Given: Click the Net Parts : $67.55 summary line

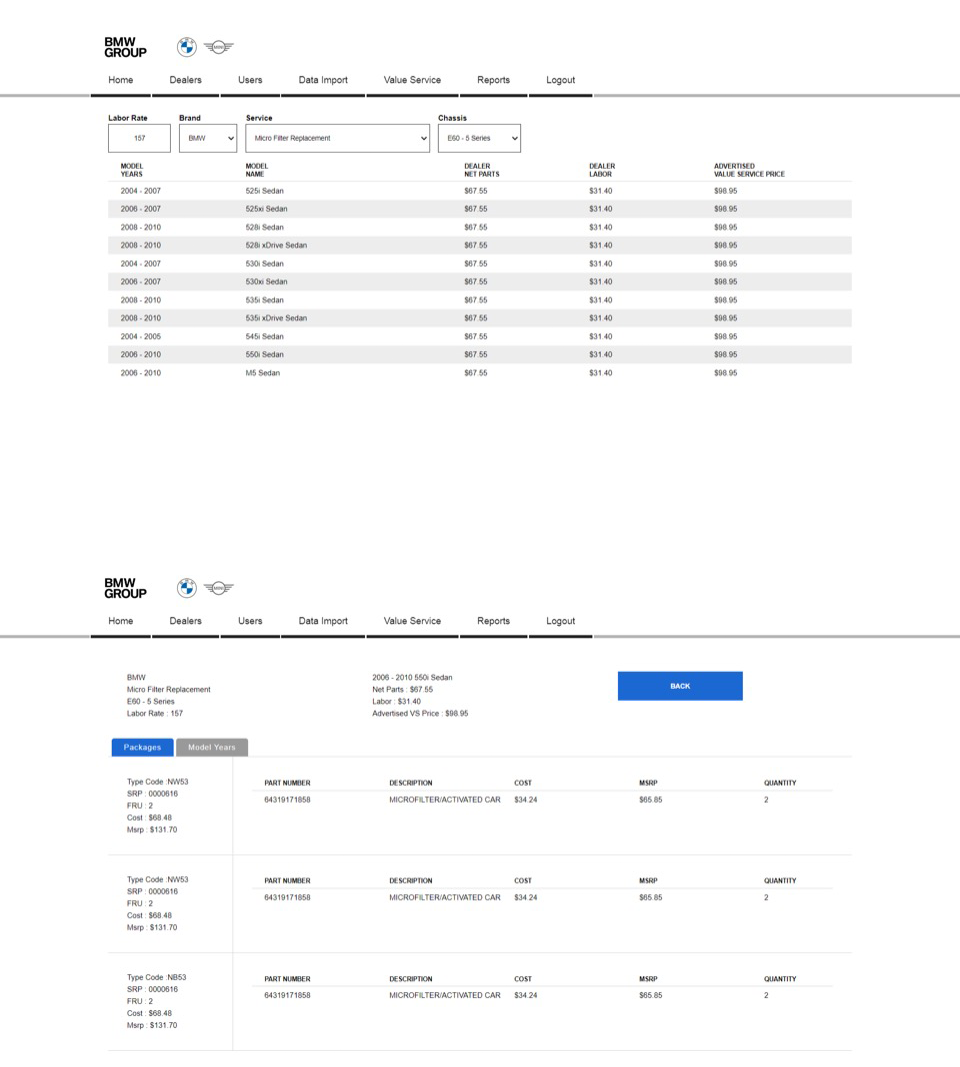Looking at the screenshot, I should pyautogui.click(x=402, y=689).
